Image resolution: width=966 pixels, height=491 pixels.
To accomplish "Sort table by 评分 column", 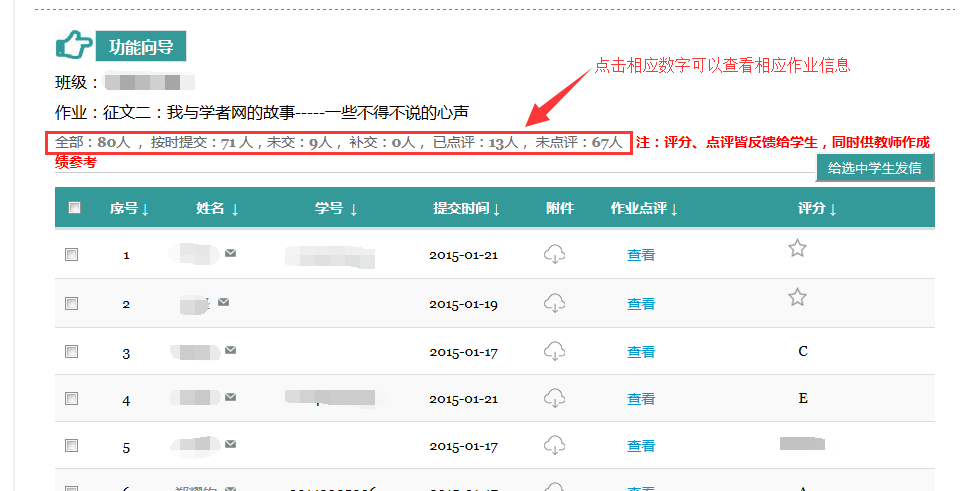I will [817, 209].
